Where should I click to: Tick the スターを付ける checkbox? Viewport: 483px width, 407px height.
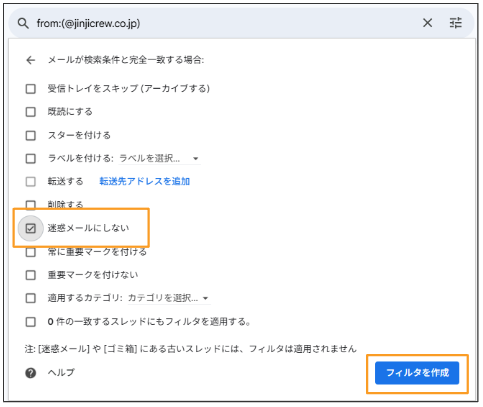click(31, 135)
